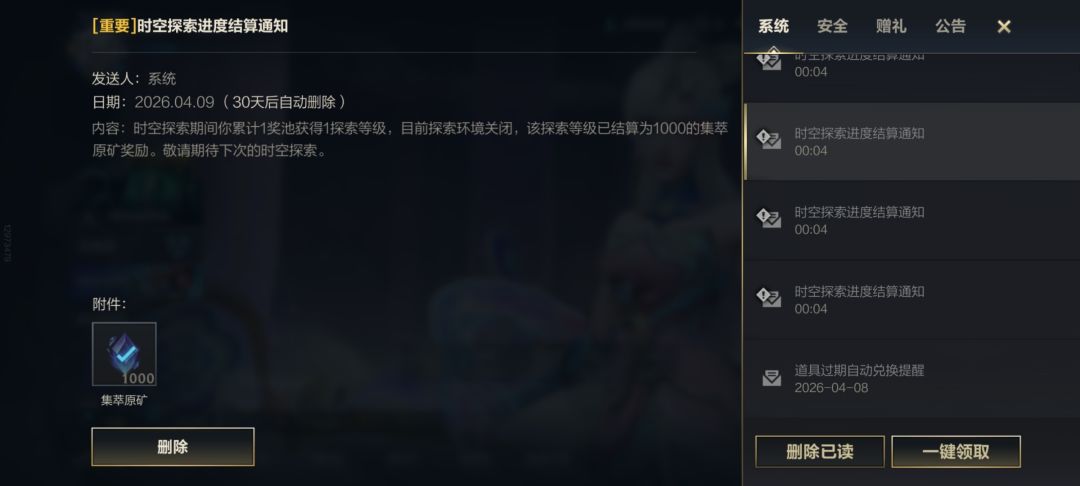Click the [重要]时空探索进度结算通知 mail heading
Screen dimensions: 1080x486
pos(190,26)
